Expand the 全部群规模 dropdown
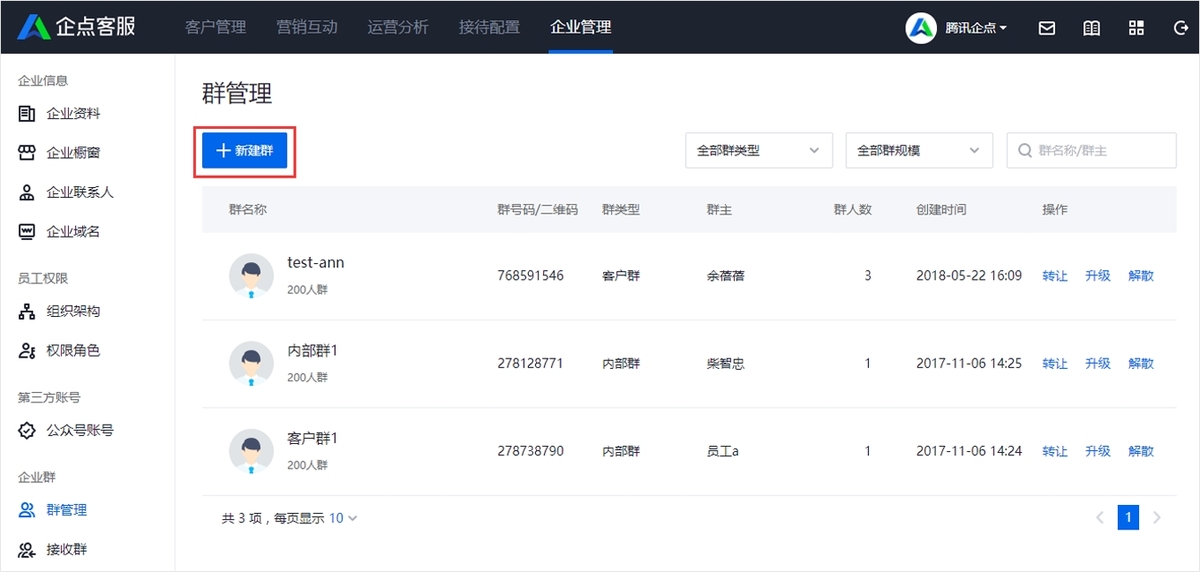Screen dimensions: 1200x572 (919, 150)
